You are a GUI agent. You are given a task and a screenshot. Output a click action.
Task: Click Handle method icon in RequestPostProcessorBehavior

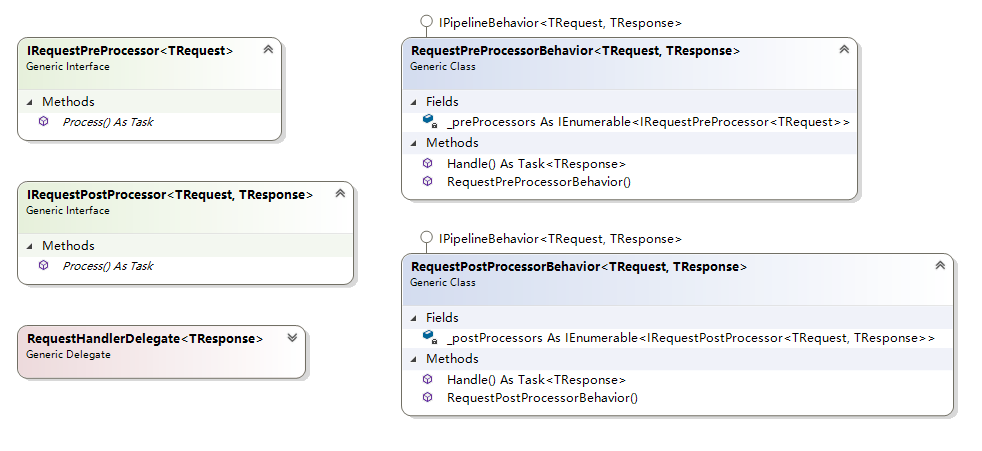tap(428, 379)
